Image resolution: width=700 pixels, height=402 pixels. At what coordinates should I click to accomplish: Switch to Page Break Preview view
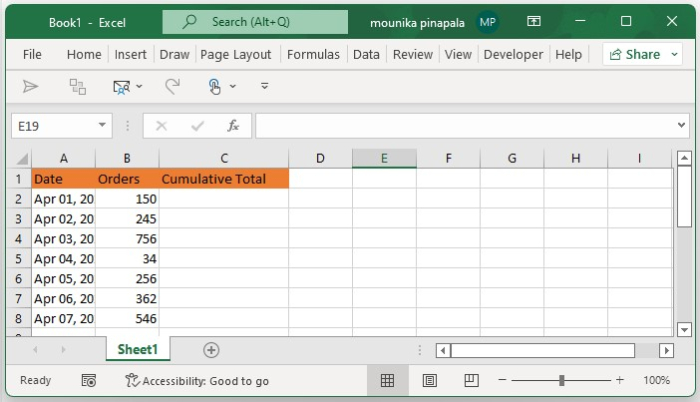(x=471, y=380)
